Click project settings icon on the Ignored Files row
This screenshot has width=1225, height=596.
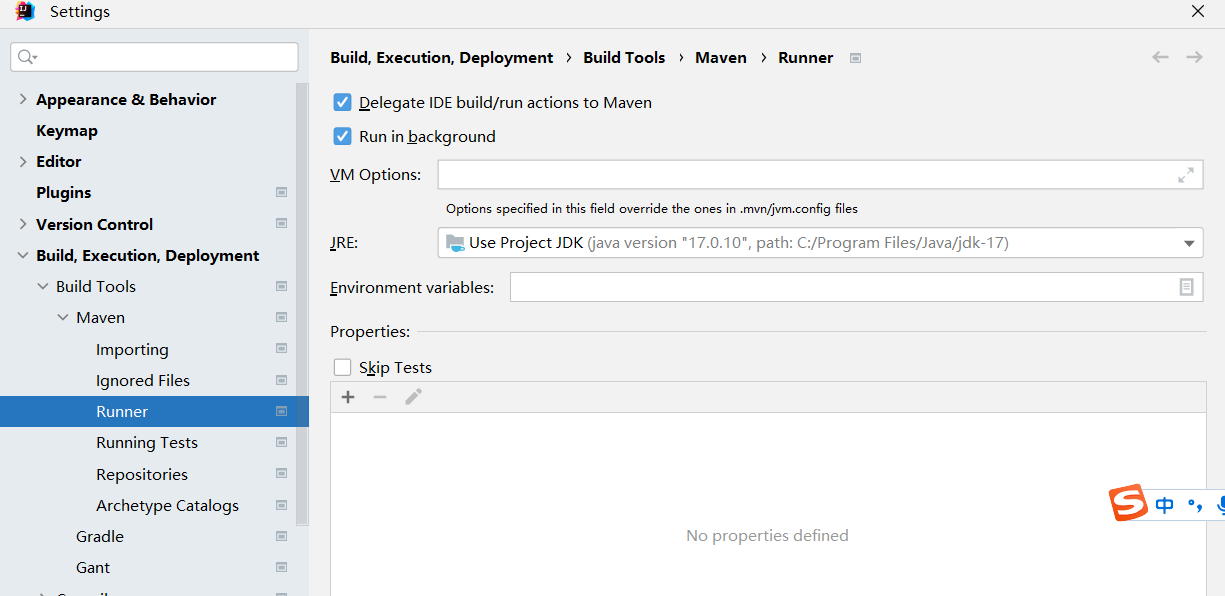click(281, 380)
